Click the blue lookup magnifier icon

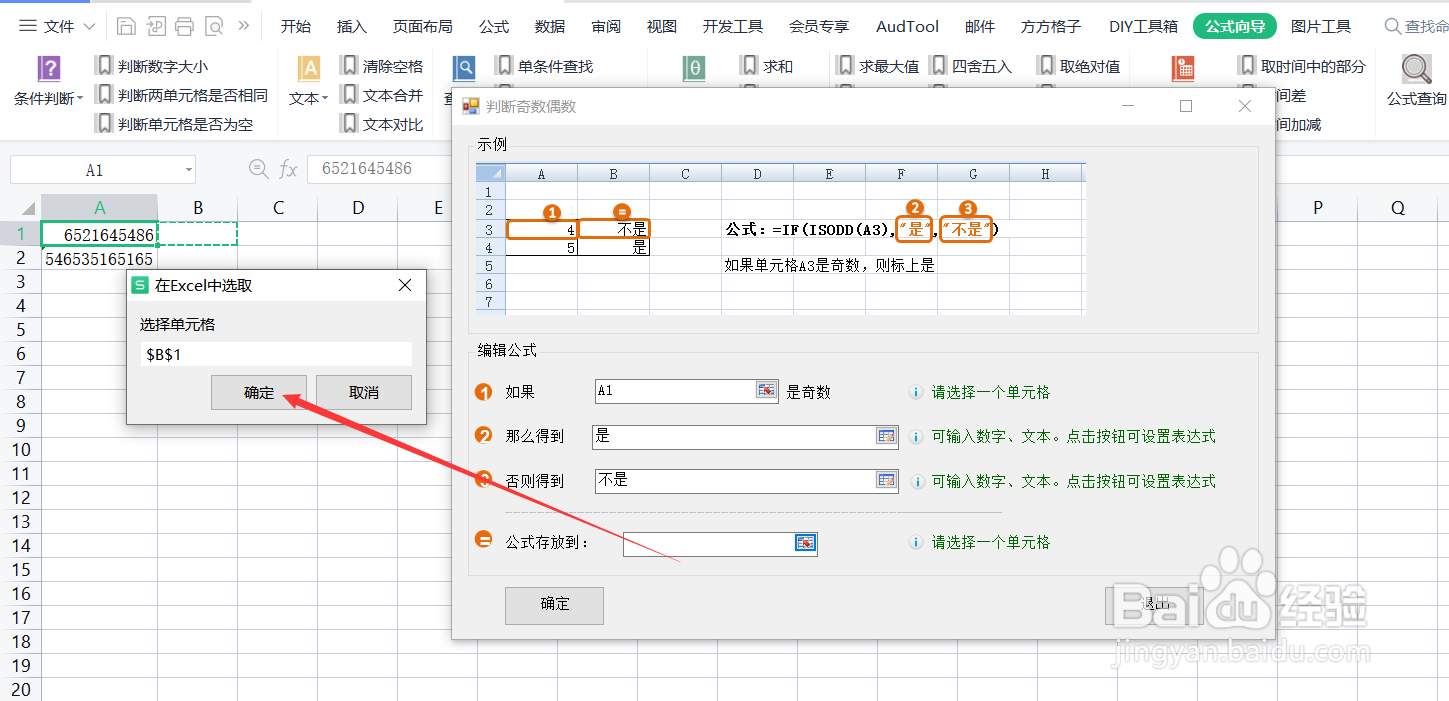pyautogui.click(x=464, y=69)
